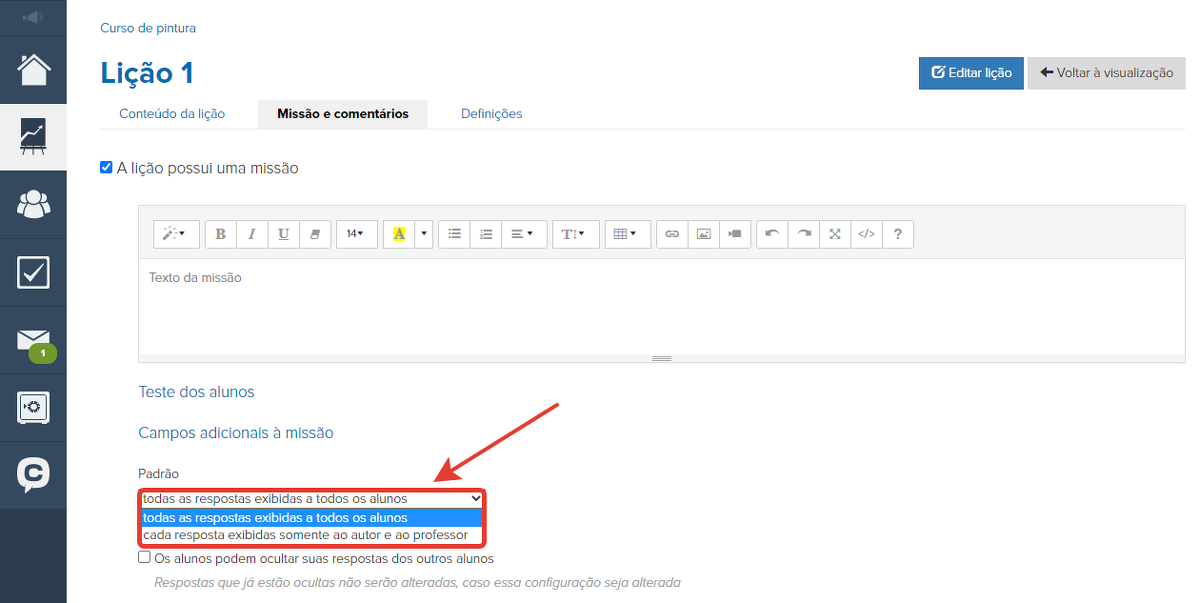This screenshot has width=1199, height=603.
Task: Open the messages envelope icon in sidebar
Action: pyautogui.click(x=33, y=340)
